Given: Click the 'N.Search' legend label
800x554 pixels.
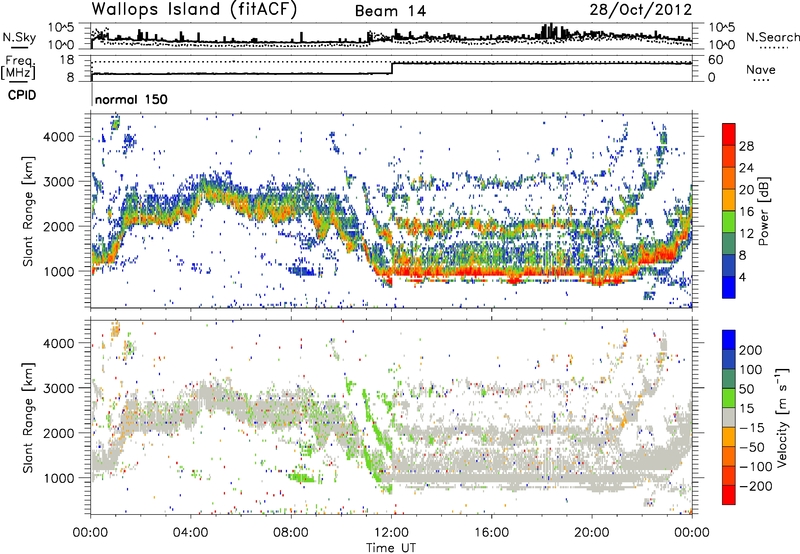Looking at the screenshot, I should pos(772,37).
